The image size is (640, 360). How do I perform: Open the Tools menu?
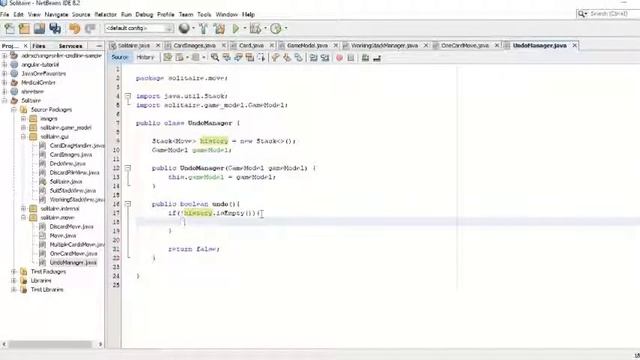[204, 14]
